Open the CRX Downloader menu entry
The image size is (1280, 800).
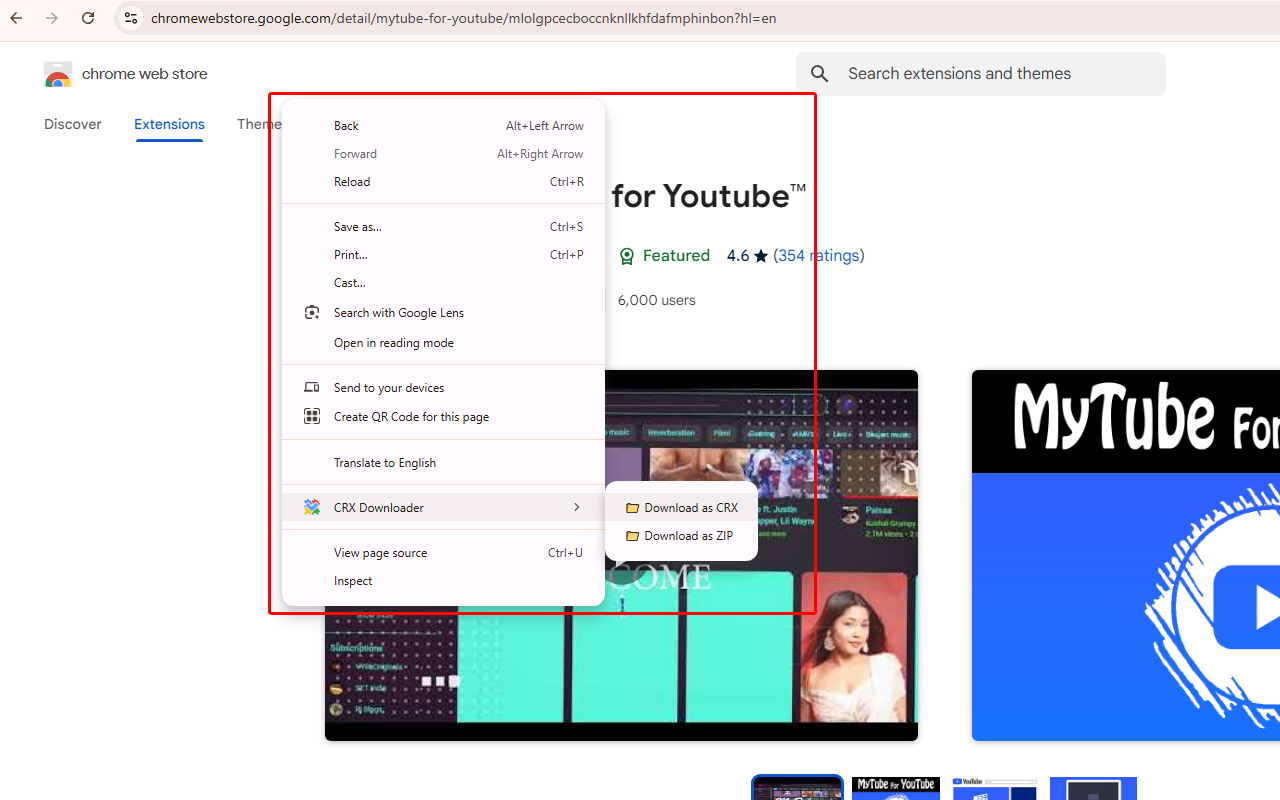(444, 508)
